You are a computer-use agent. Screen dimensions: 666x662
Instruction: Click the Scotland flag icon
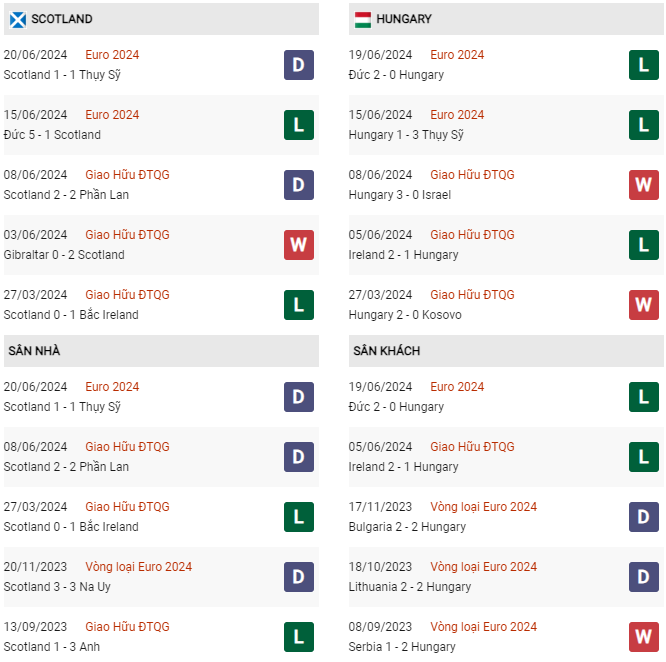tap(18, 20)
